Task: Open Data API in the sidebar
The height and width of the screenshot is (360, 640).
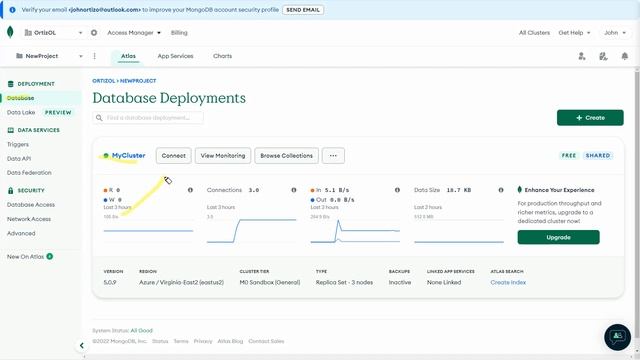Action: (19, 159)
